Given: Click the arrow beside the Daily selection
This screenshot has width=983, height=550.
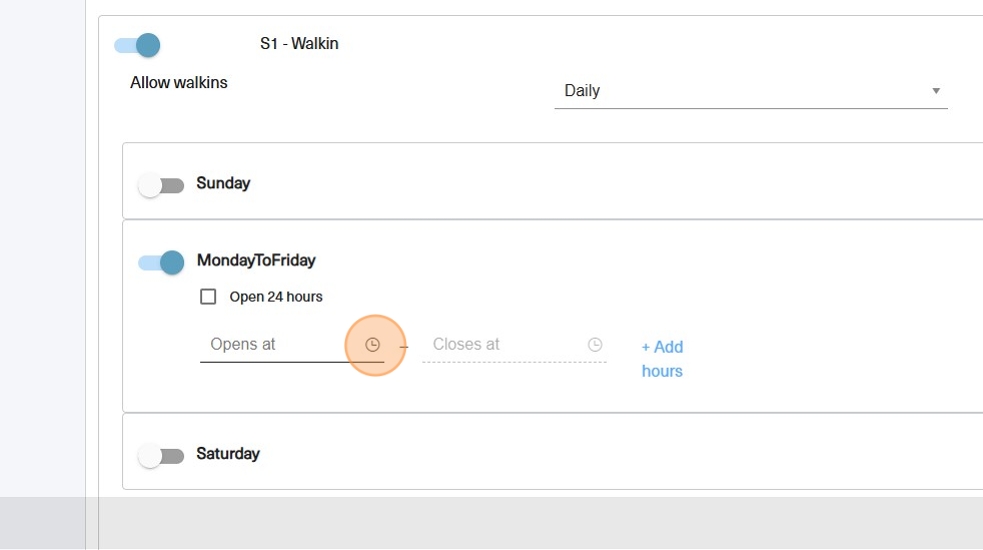Looking at the screenshot, I should [936, 91].
